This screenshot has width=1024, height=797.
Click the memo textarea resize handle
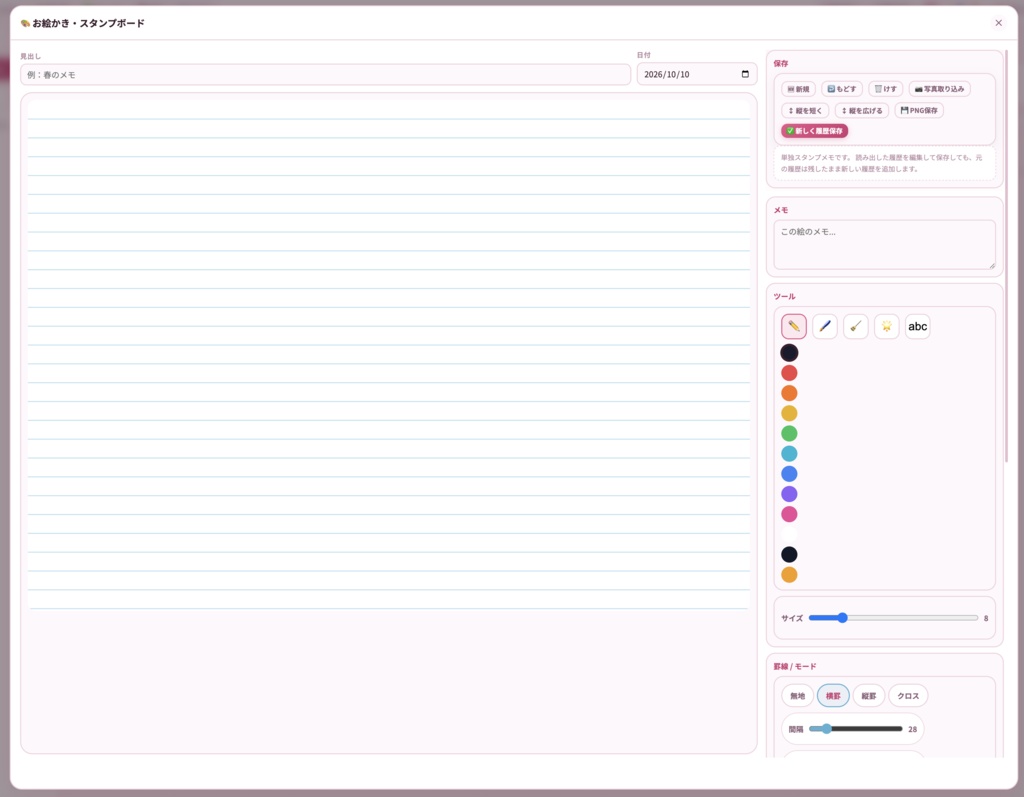(x=991, y=265)
